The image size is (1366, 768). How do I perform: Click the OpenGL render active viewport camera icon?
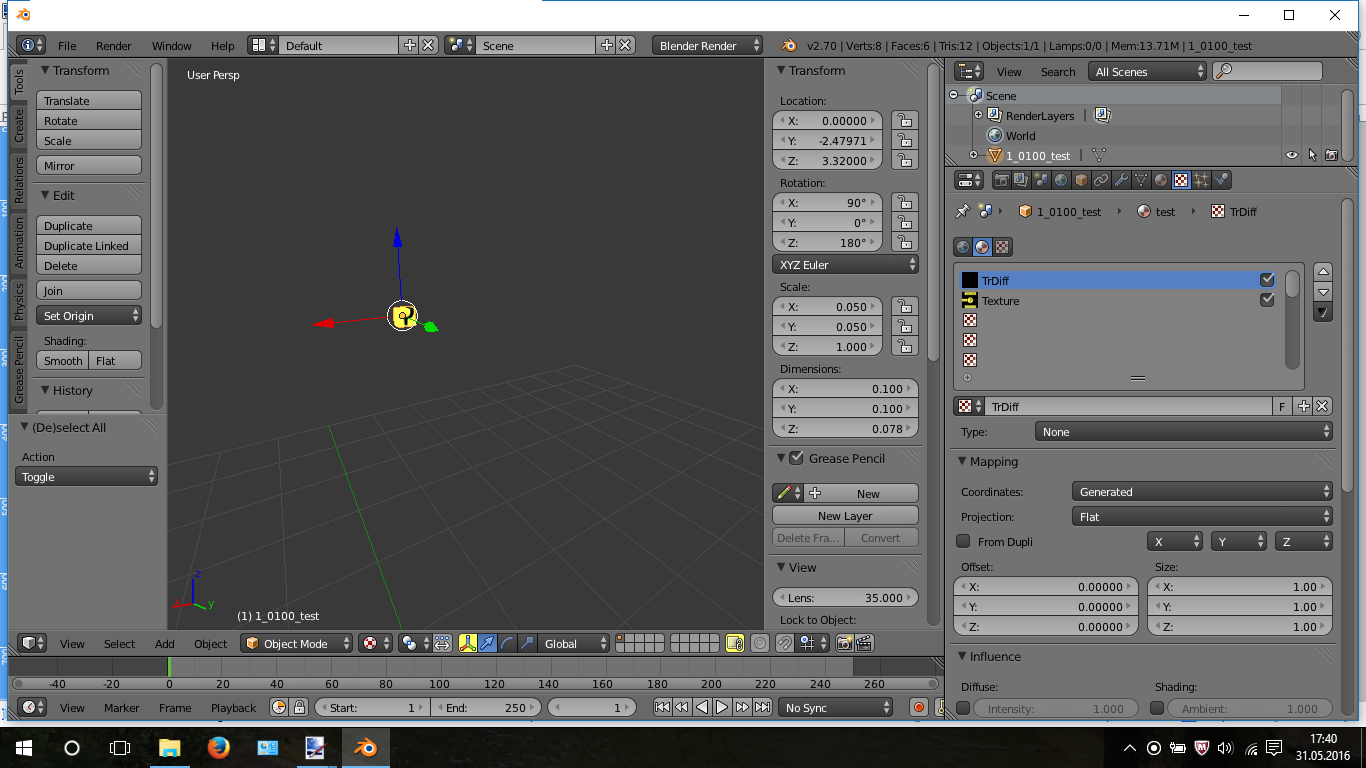click(x=845, y=644)
